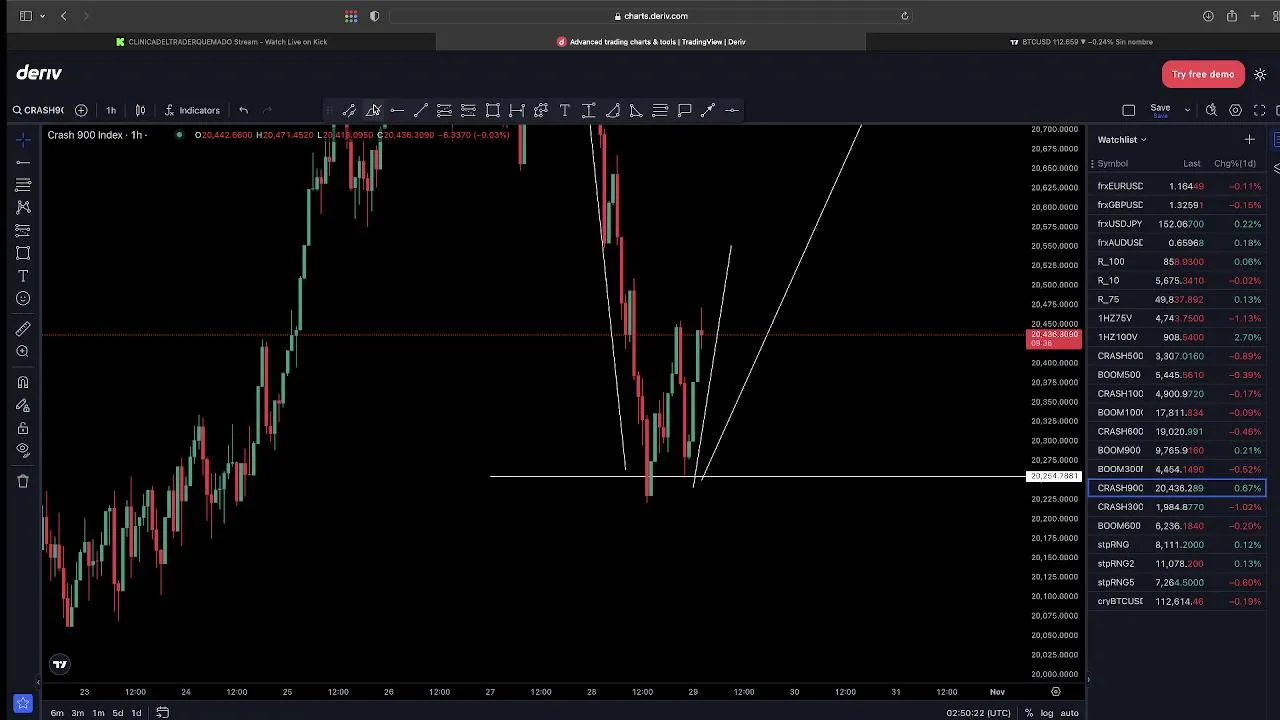This screenshot has width=1280, height=720.
Task: Open time zone menu 02:50:22 (UTC)
Action: click(x=978, y=713)
